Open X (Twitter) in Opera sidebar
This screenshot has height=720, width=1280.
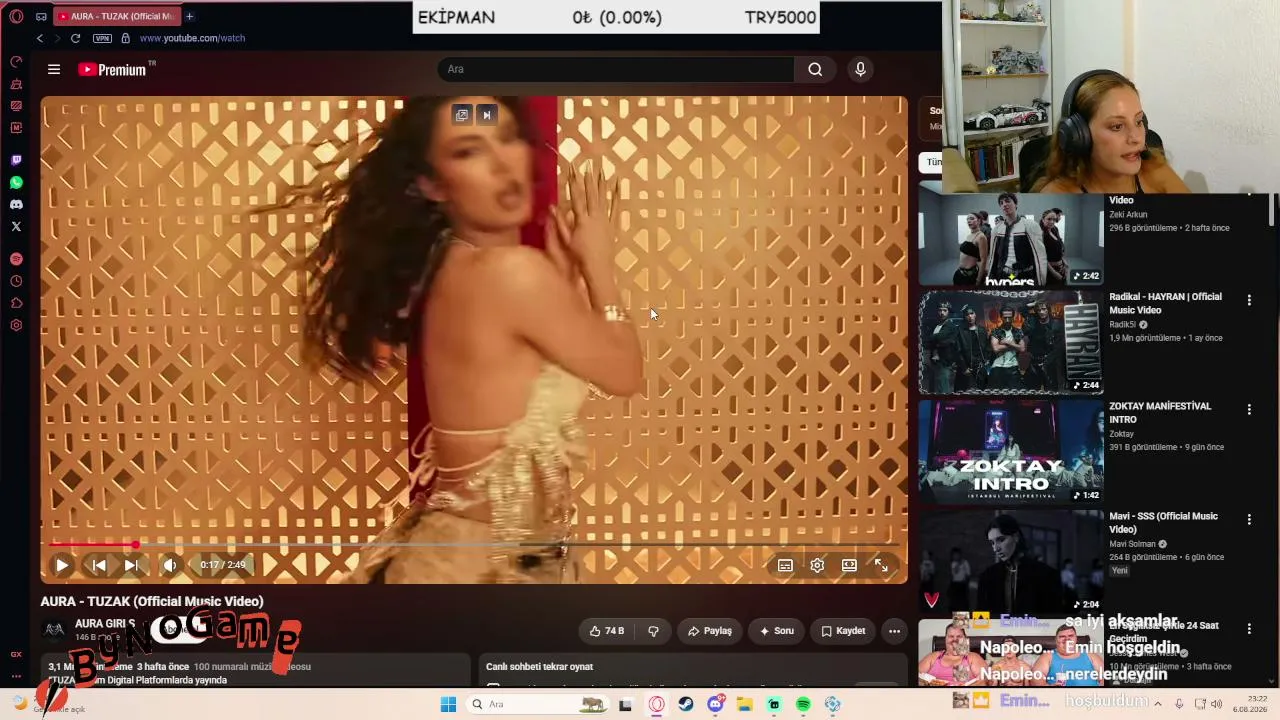[16, 226]
